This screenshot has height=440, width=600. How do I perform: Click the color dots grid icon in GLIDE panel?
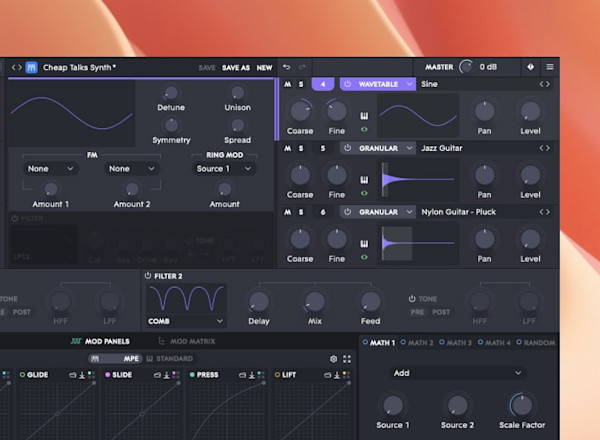pyautogui.click(x=91, y=375)
